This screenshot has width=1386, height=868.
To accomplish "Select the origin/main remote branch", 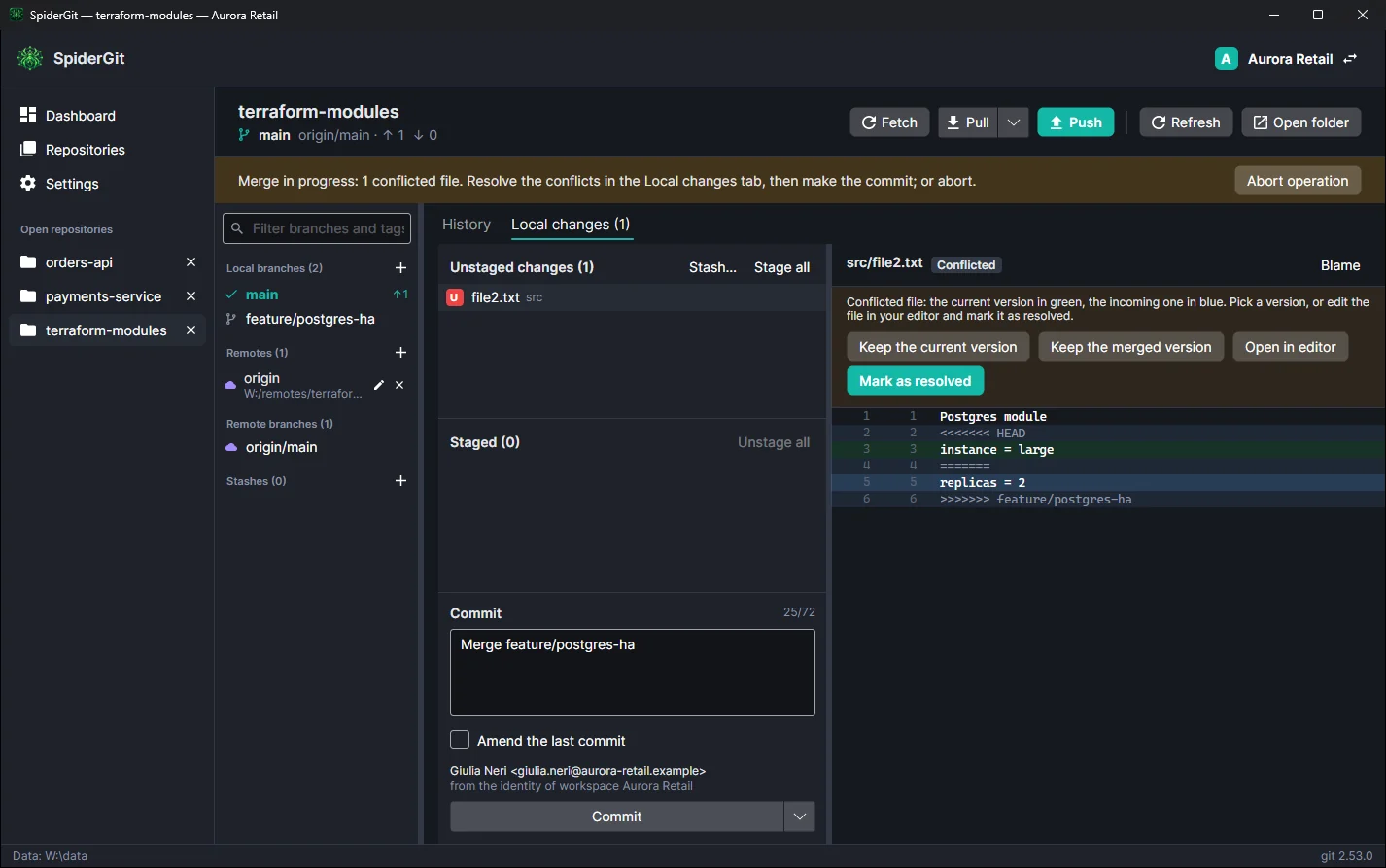I will (281, 447).
